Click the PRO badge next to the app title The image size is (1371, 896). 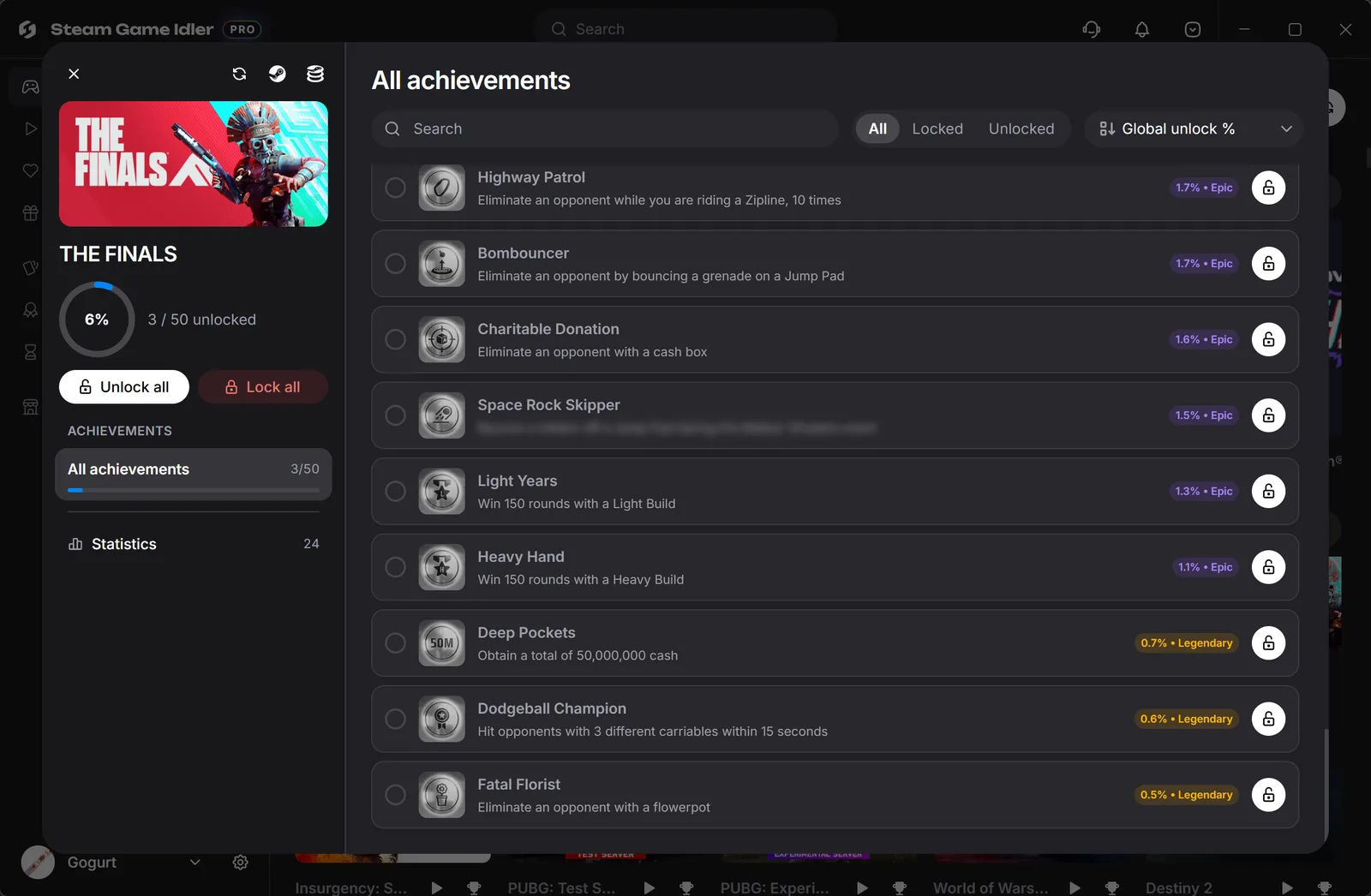pos(242,29)
